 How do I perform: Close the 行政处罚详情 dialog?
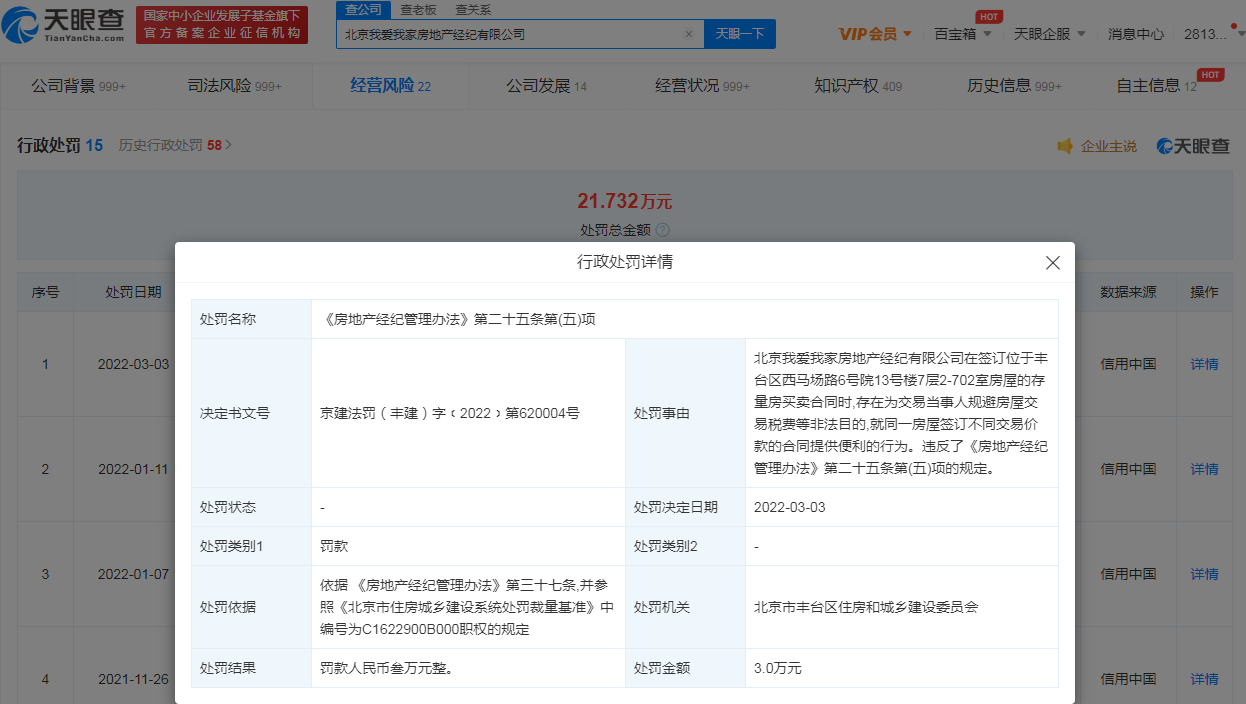1052,263
